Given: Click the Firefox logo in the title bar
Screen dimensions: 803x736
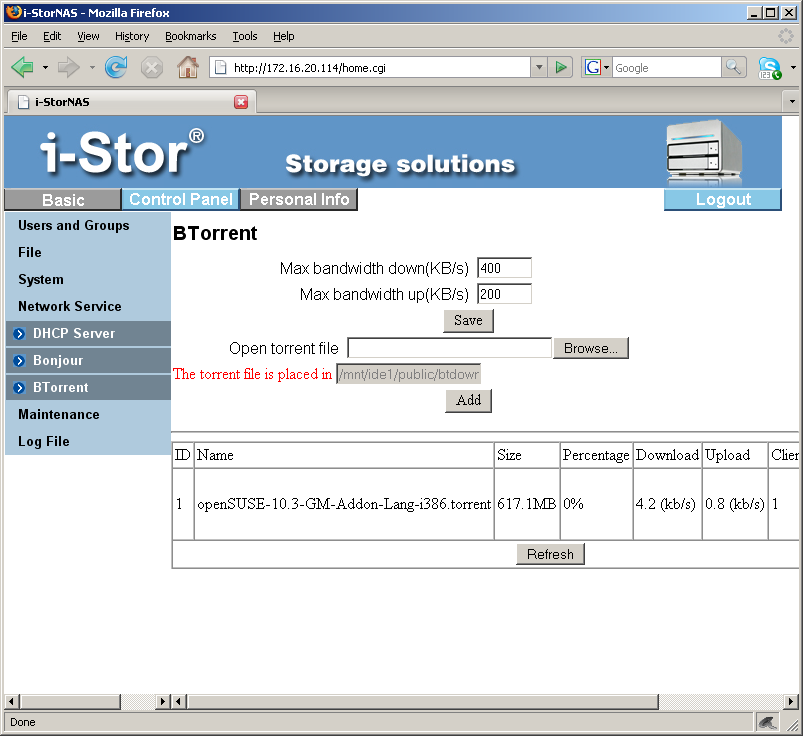Looking at the screenshot, I should click(x=13, y=12).
